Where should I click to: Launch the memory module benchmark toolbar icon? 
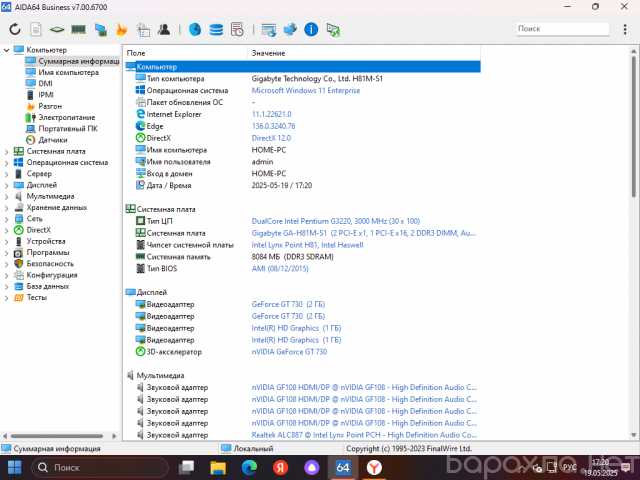tap(78, 29)
